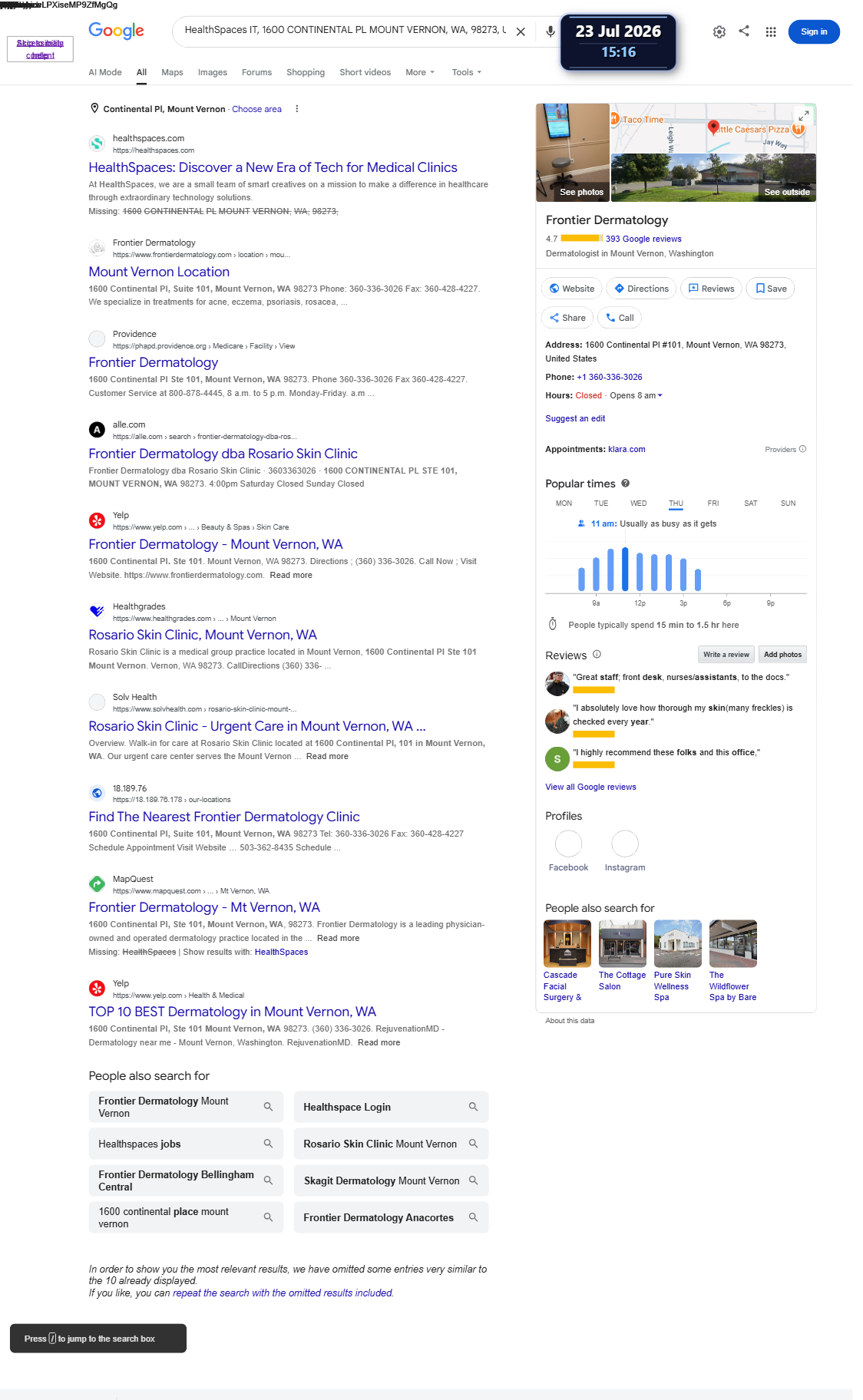Click View all Google reviews
This screenshot has width=863, height=1400.
(x=590, y=787)
